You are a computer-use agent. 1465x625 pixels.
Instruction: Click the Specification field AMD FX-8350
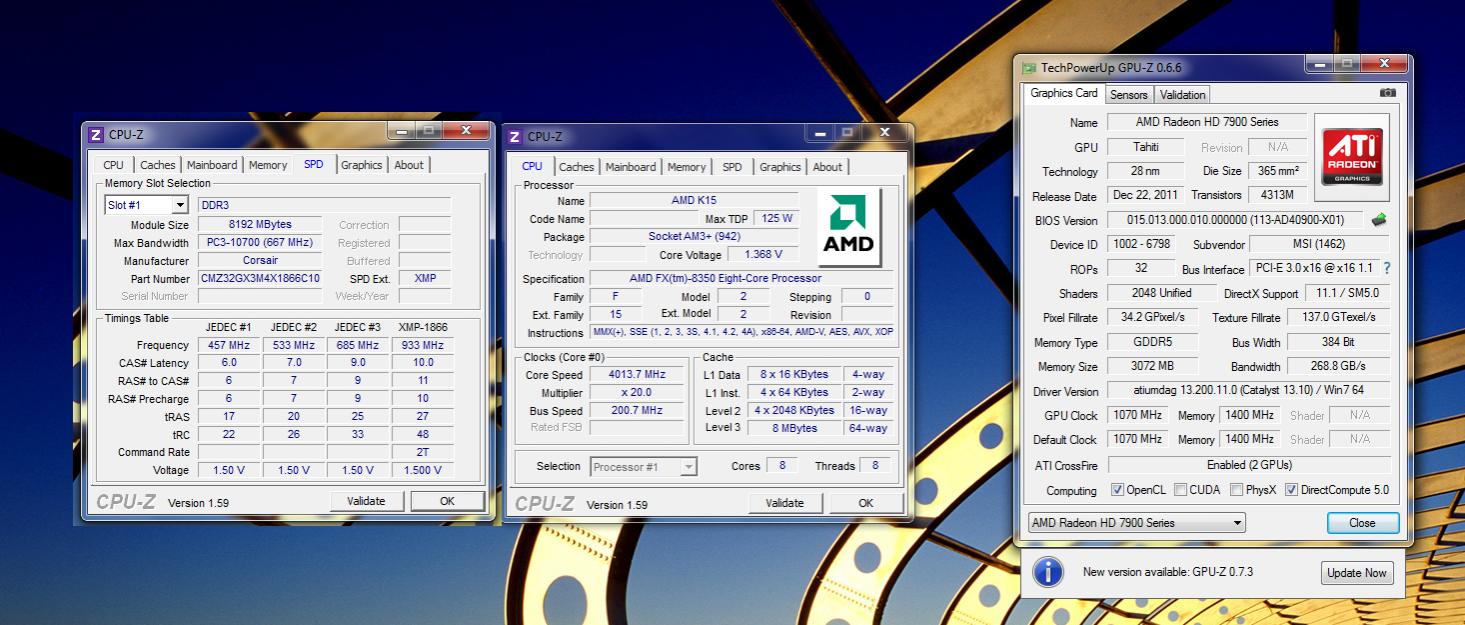point(742,279)
